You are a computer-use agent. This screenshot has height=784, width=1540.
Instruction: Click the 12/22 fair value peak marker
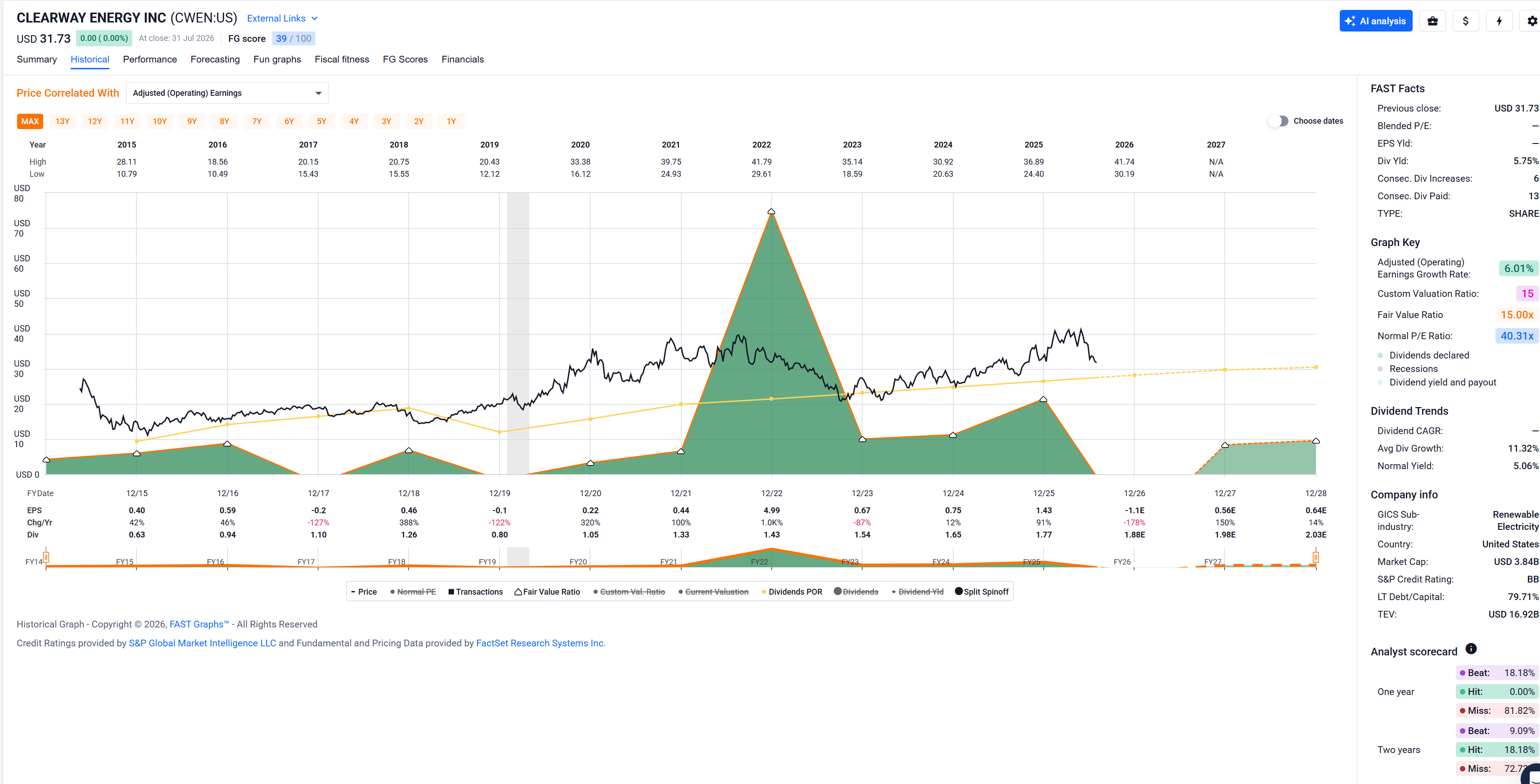(x=771, y=211)
